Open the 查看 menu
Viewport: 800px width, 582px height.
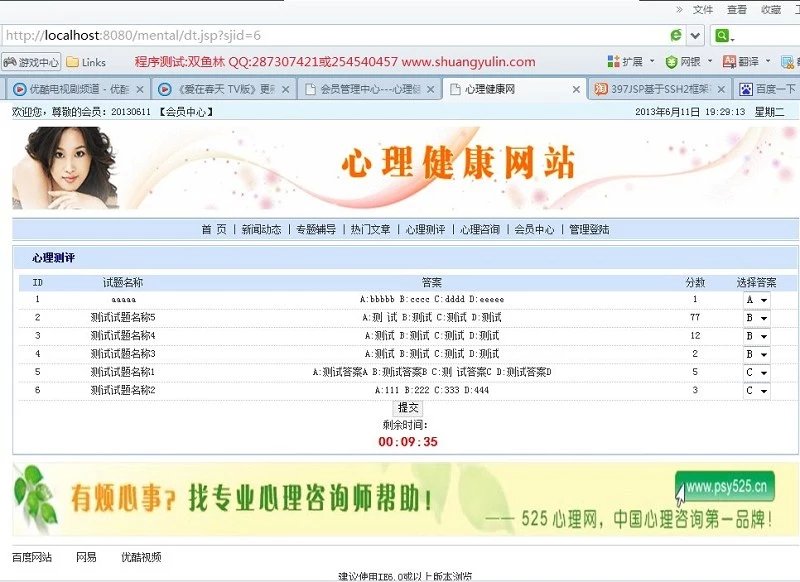point(737,10)
